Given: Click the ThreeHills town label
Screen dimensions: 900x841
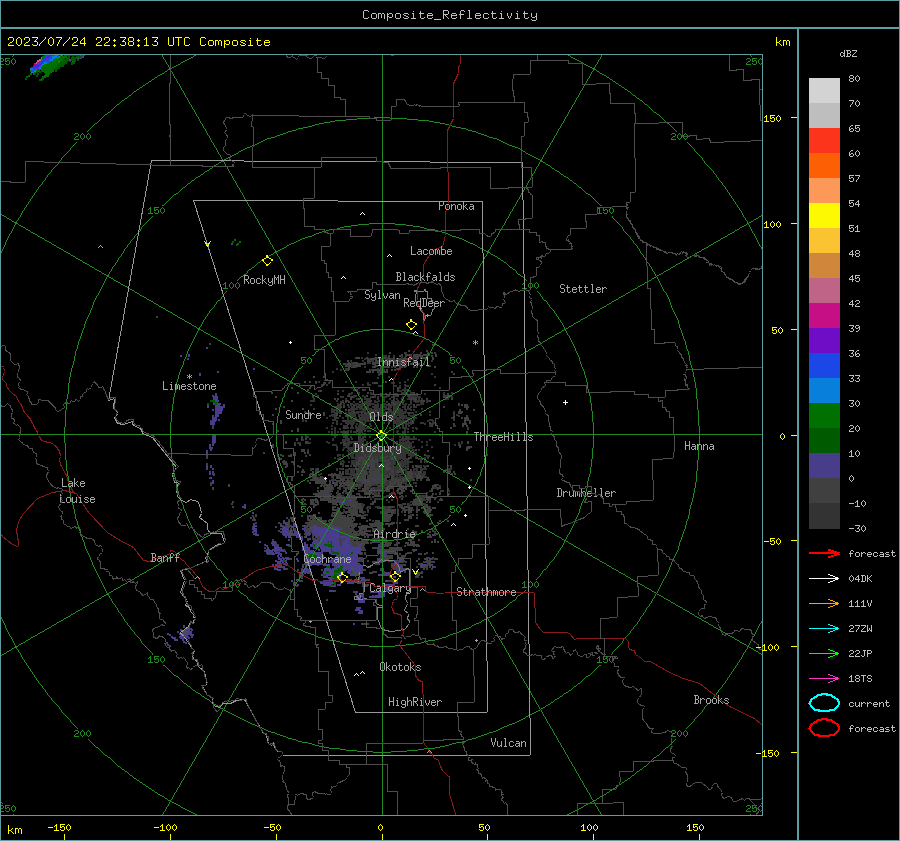Looking at the screenshot, I should click(503, 437).
